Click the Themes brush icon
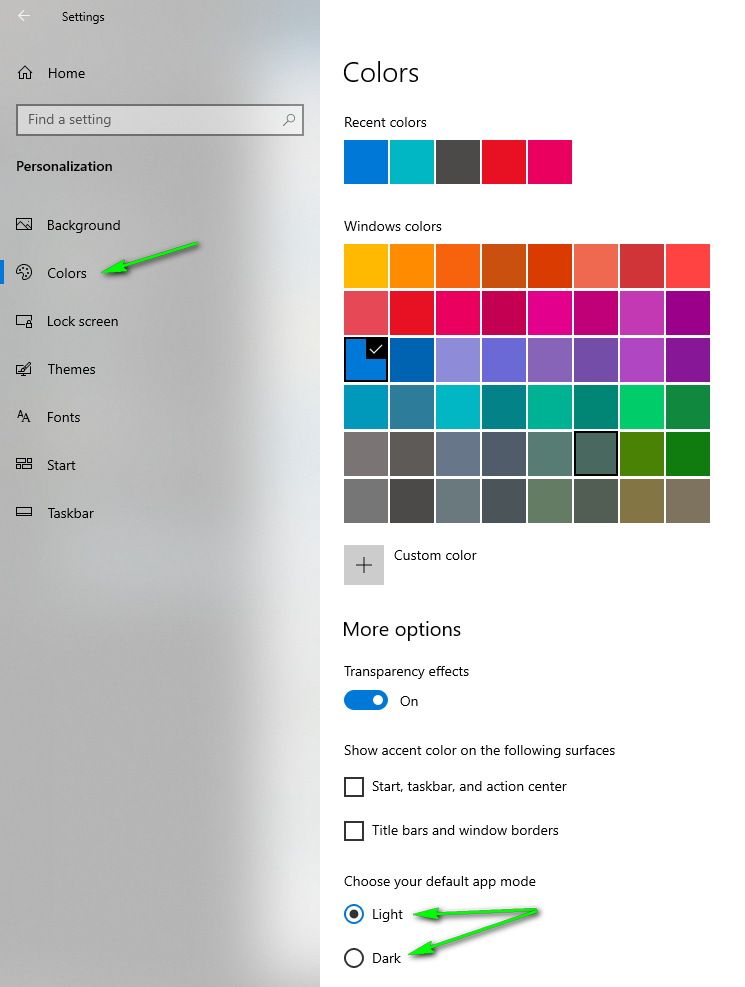745x987 pixels. click(x=24, y=369)
